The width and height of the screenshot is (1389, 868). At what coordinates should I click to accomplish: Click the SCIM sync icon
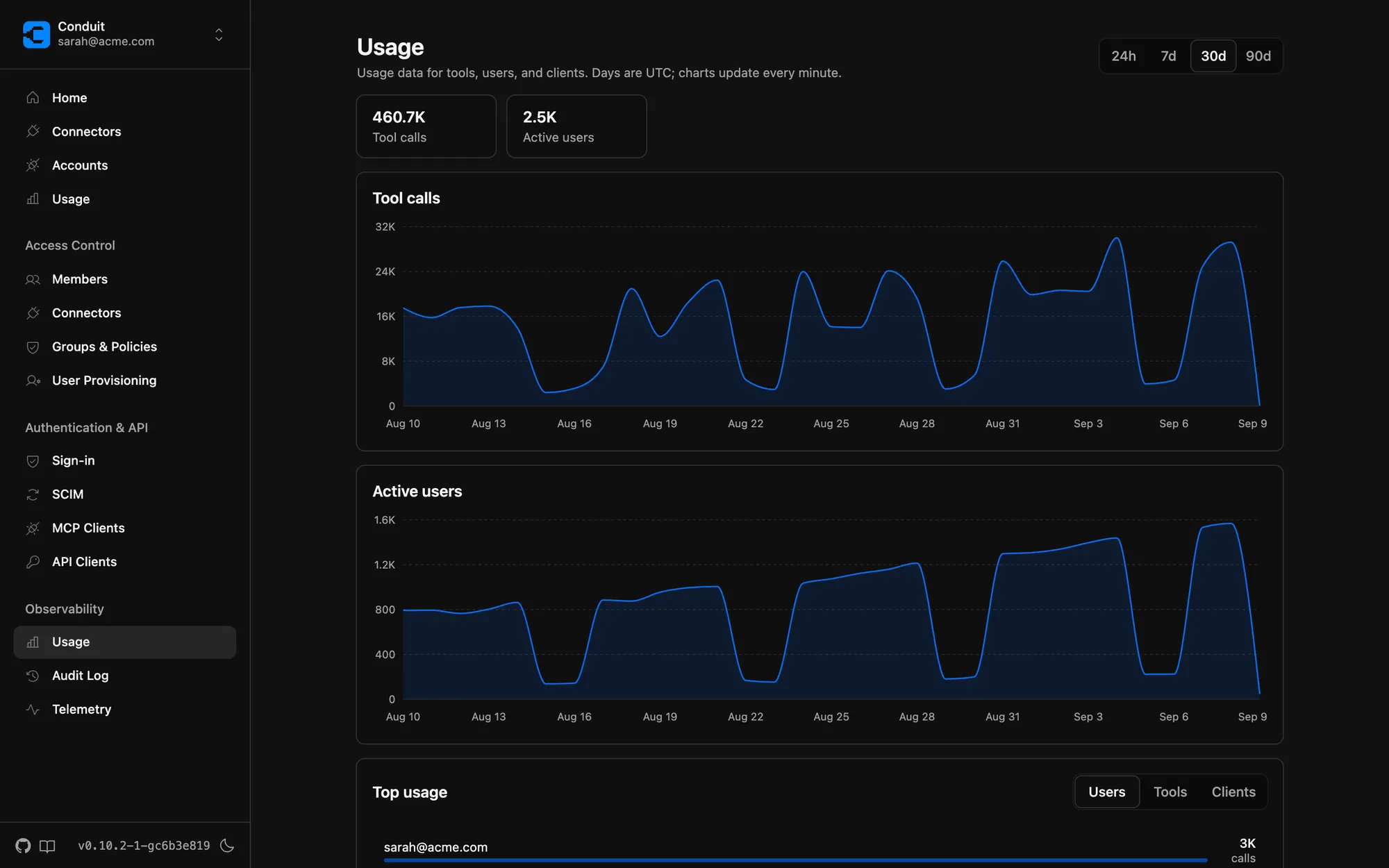tap(33, 494)
